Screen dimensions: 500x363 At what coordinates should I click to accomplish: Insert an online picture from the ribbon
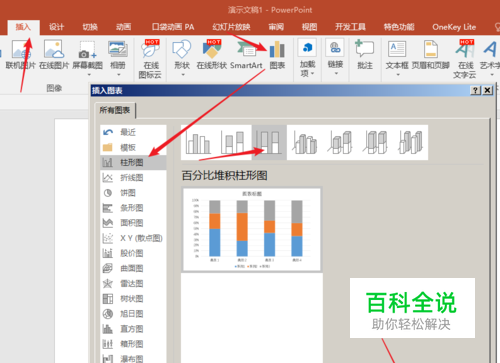point(54,54)
